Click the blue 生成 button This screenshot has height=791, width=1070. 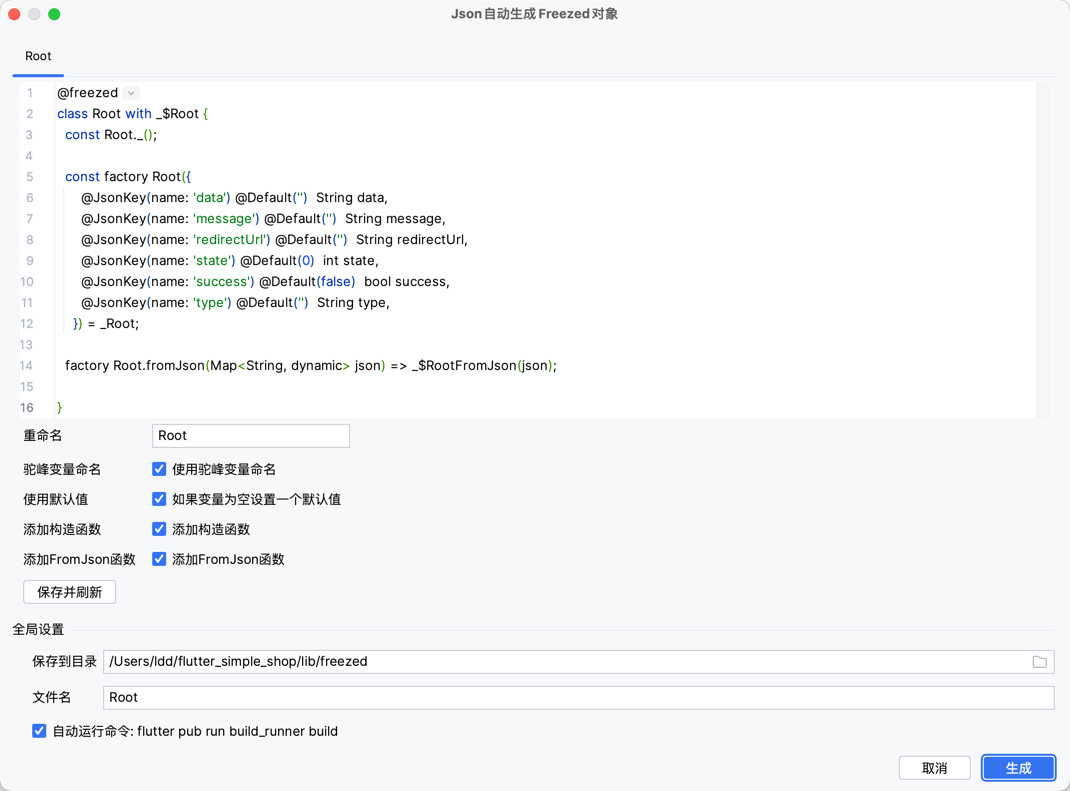pyautogui.click(x=1018, y=768)
